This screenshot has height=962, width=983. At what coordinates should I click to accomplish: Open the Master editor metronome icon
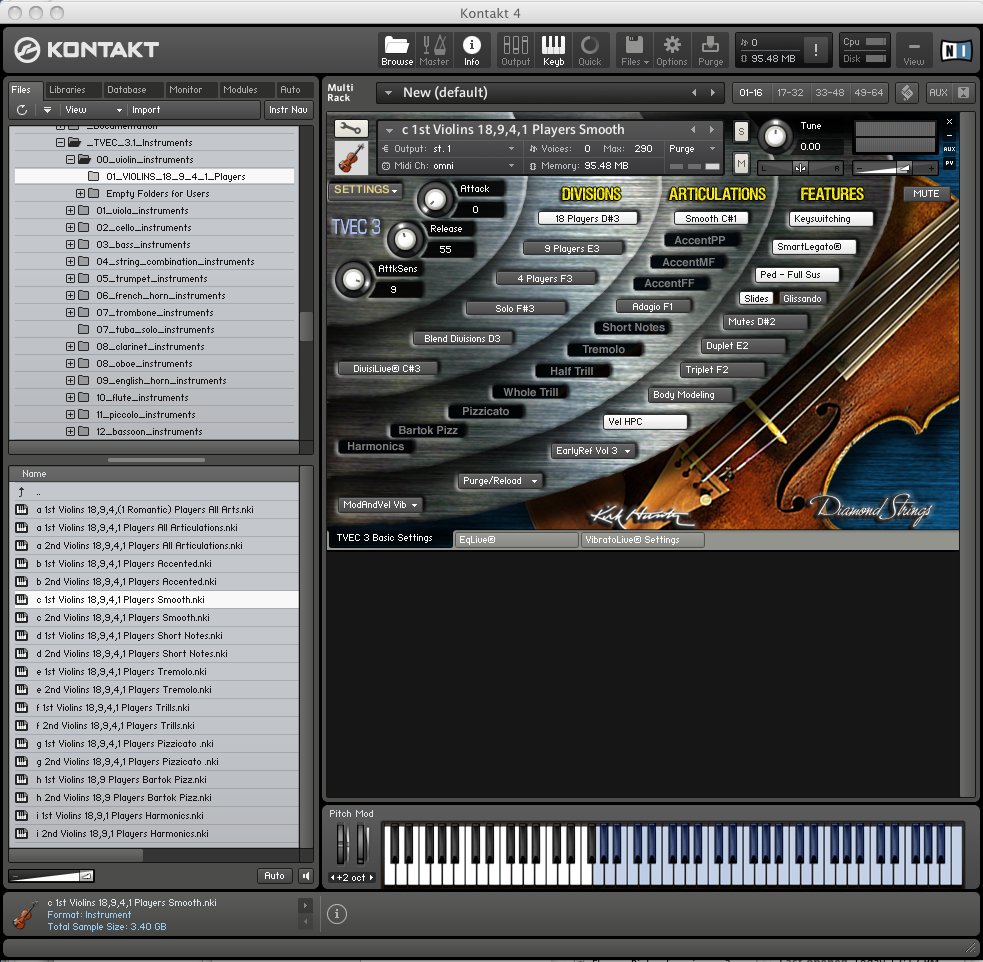[x=434, y=50]
